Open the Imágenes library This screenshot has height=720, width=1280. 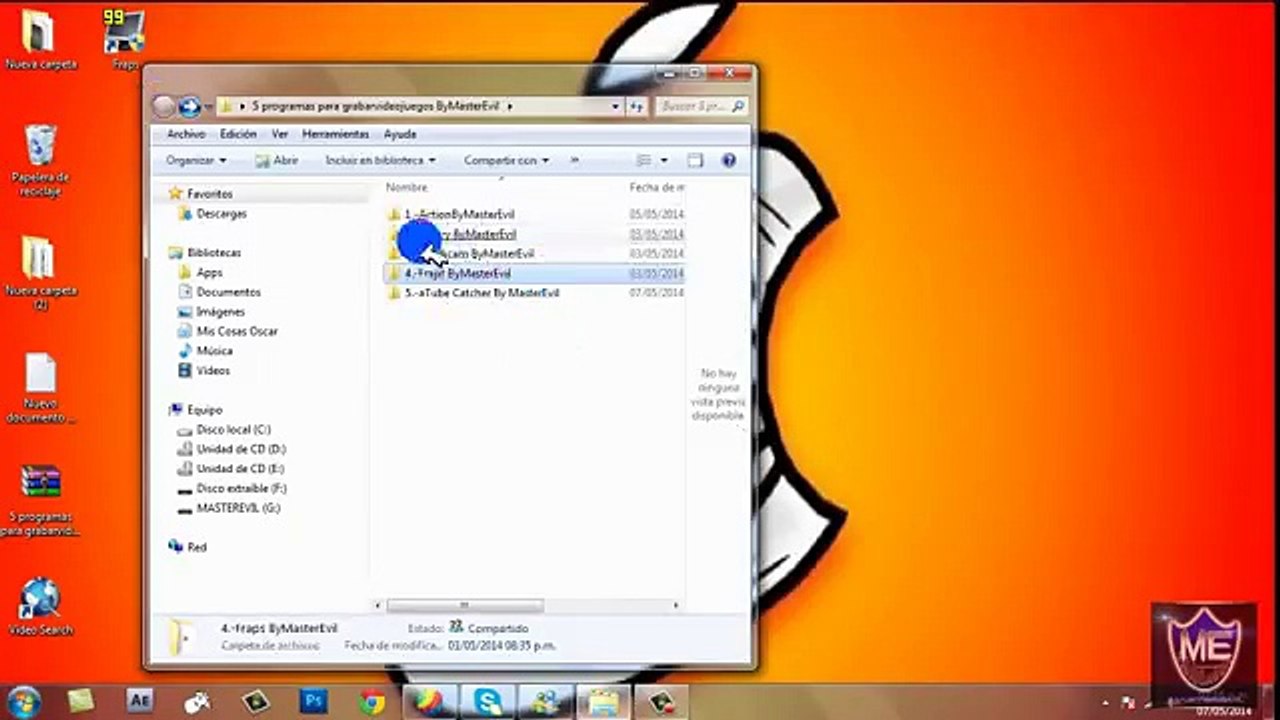click(220, 312)
